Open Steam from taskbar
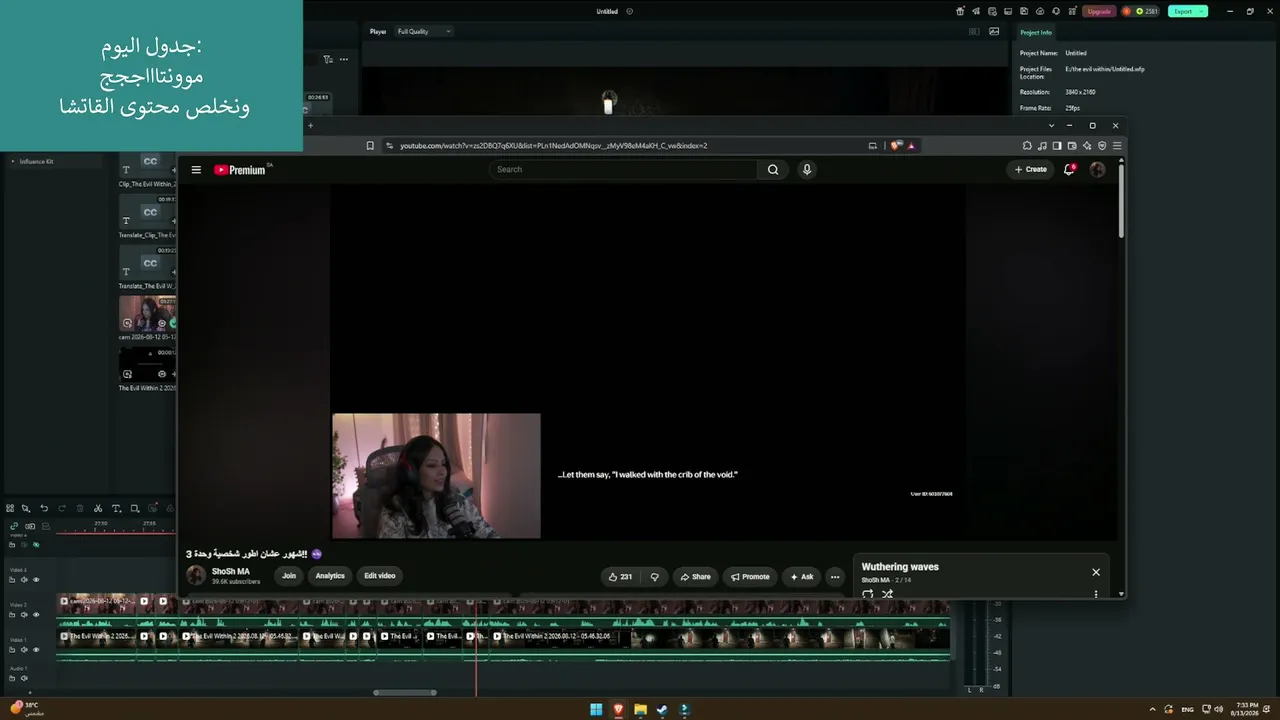 coord(662,710)
